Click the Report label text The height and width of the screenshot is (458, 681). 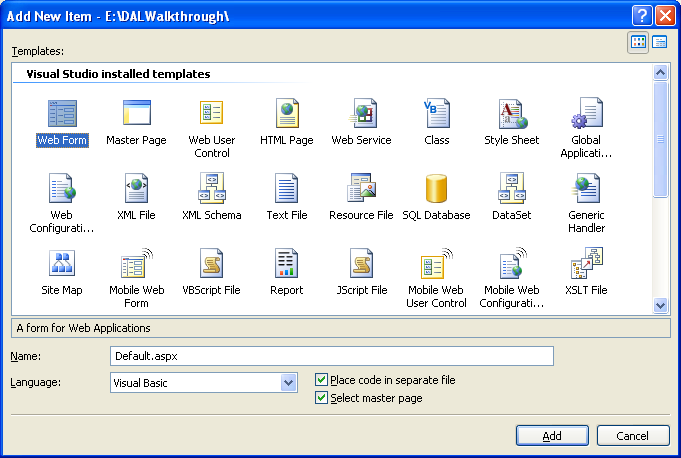(287, 290)
